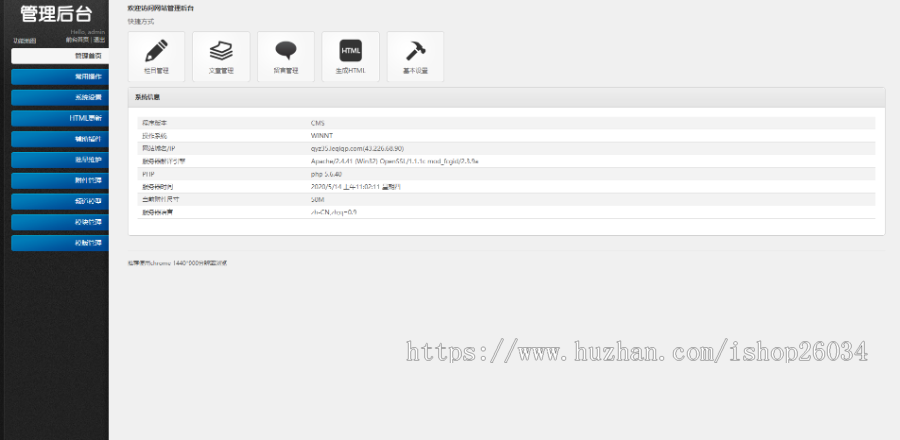This screenshot has height=440, width=900.
Task: Click the Hello, admin greeting text
Action: pyautogui.click(x=88, y=32)
